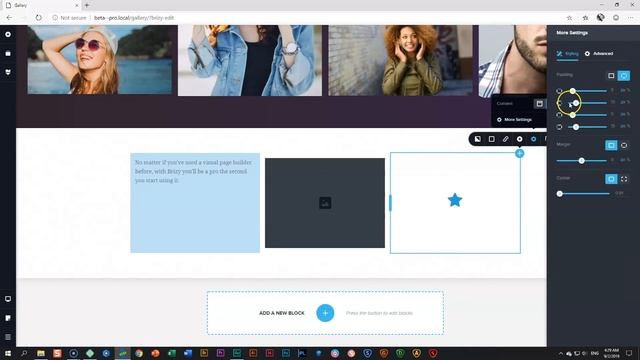The width and height of the screenshot is (640, 360).
Task: Adjust the corner radius slider handle
Action: tap(560, 193)
